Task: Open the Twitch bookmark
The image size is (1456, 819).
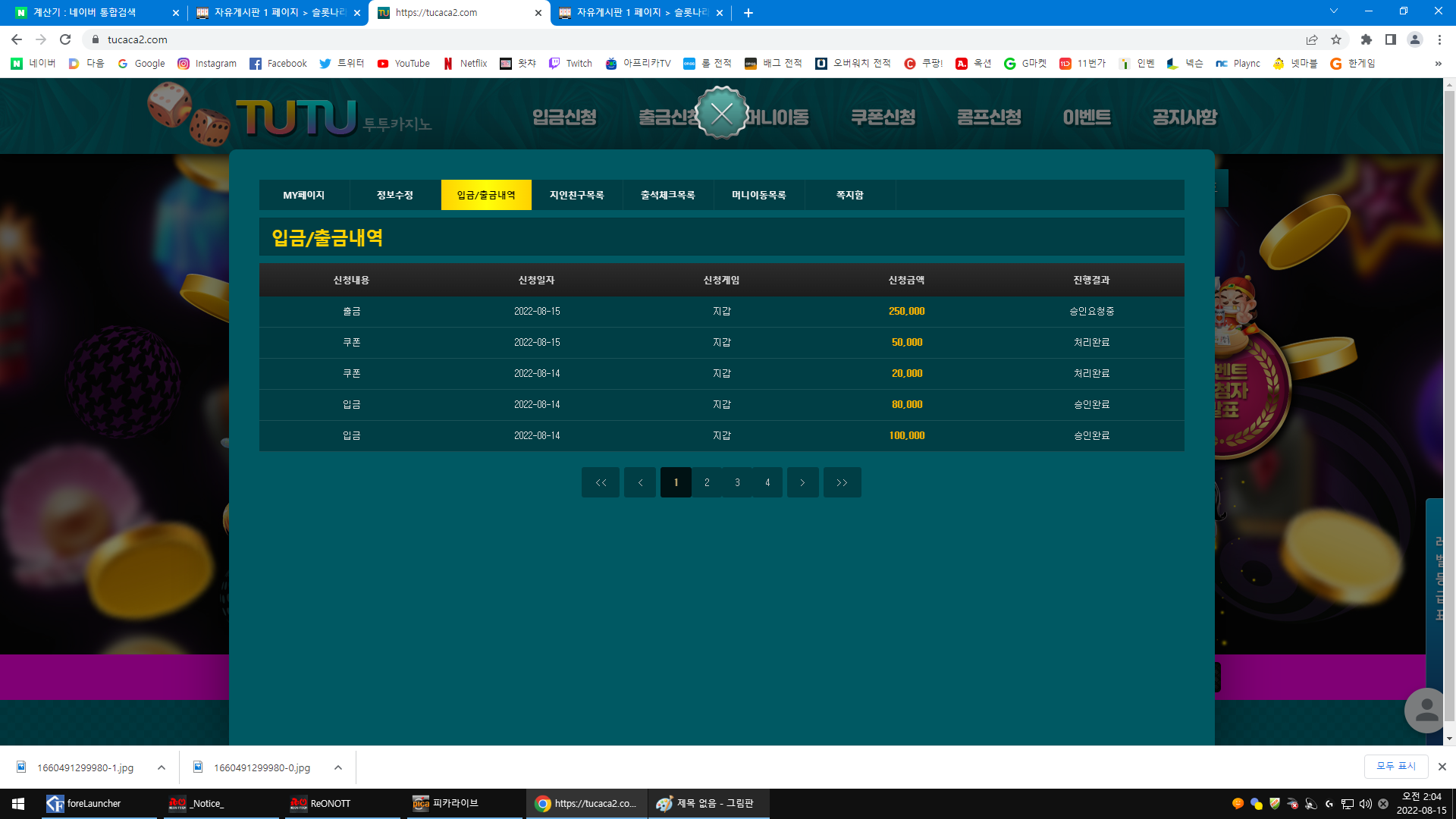Action: tap(570, 64)
